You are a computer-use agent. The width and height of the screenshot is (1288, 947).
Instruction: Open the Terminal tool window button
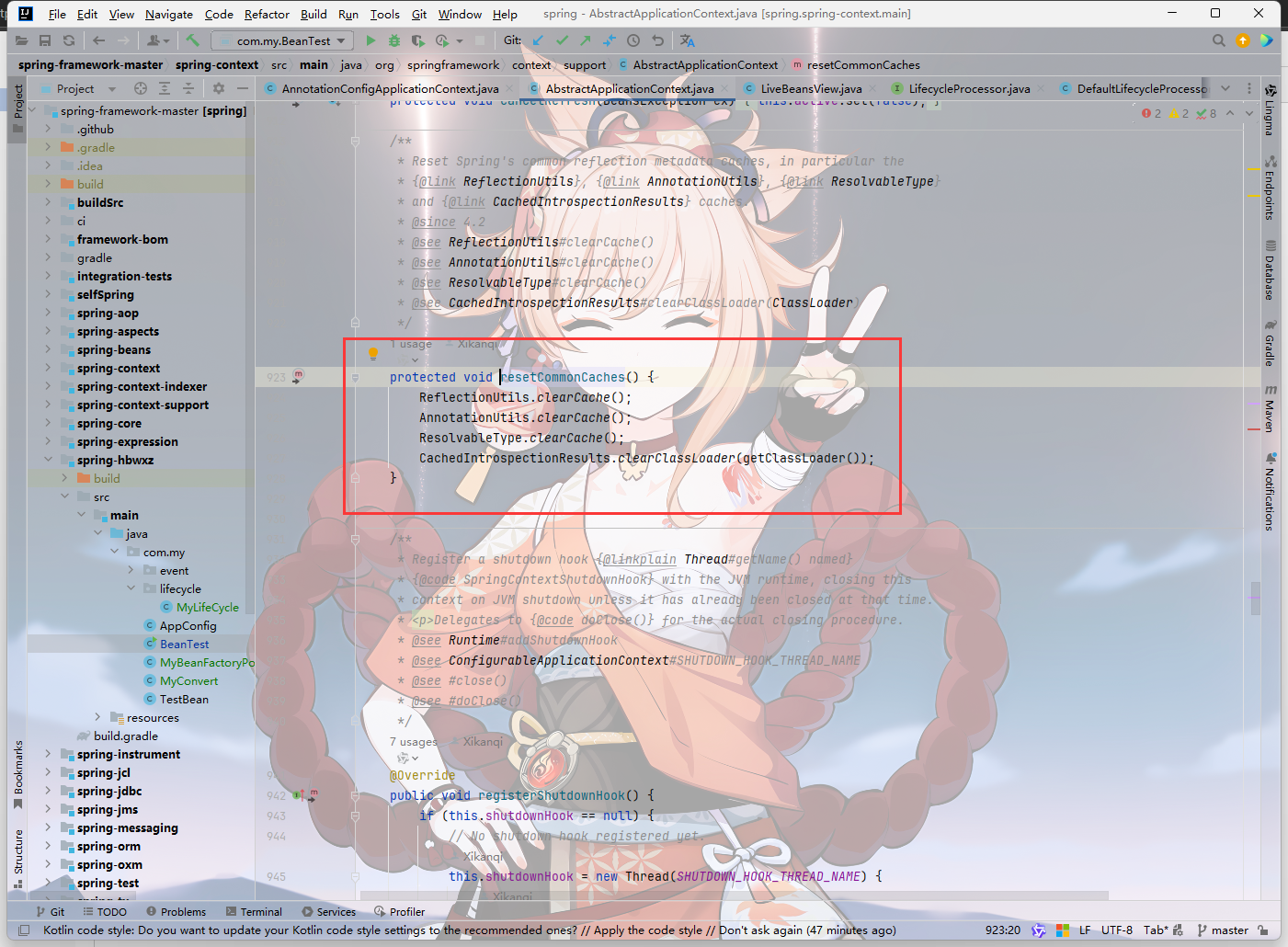[x=253, y=912]
